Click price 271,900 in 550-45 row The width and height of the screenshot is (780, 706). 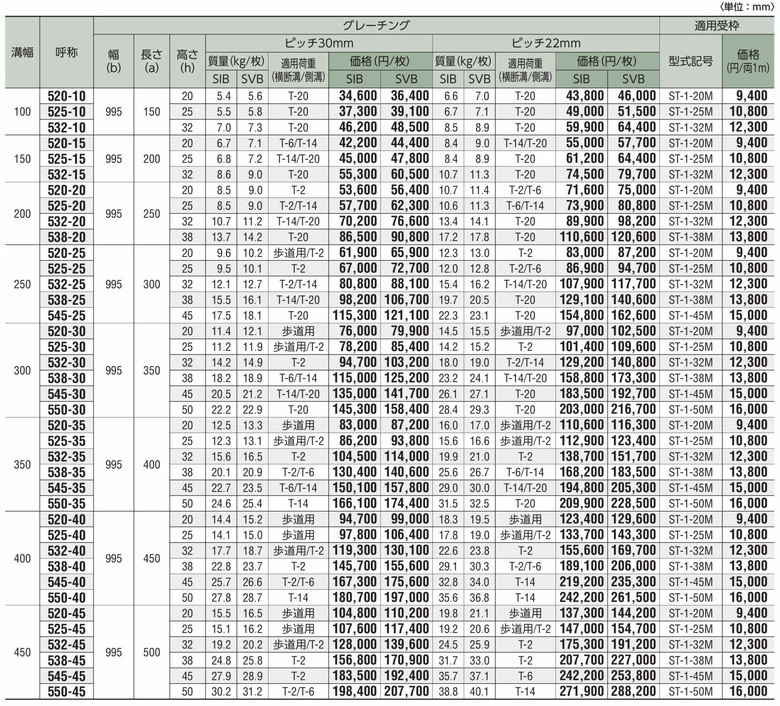tap(582, 692)
